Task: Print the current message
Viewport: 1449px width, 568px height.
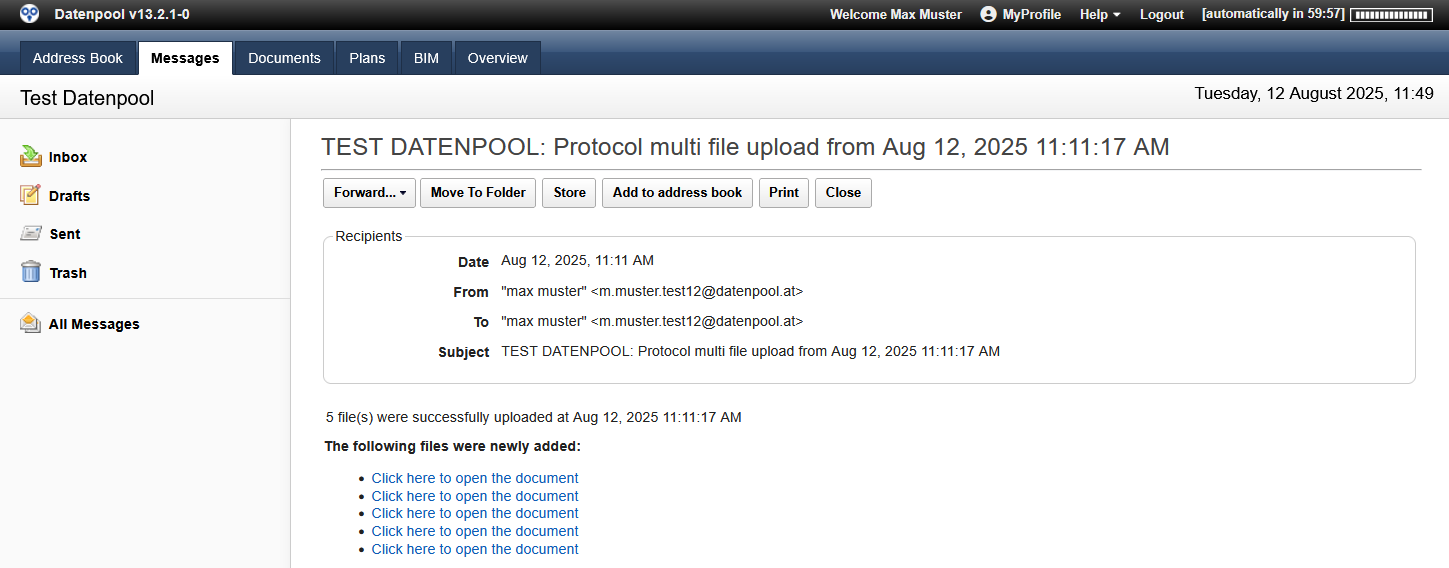Action: (784, 193)
